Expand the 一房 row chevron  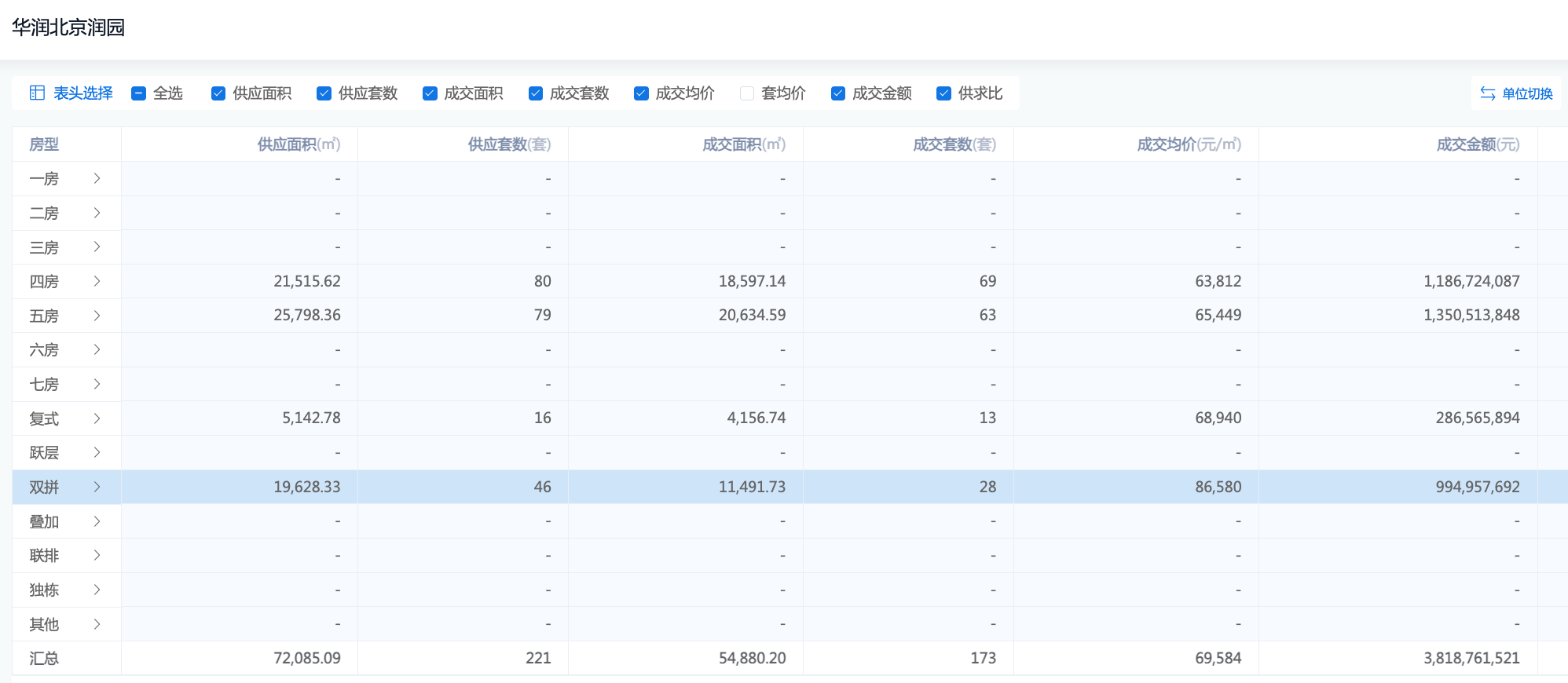tap(97, 178)
